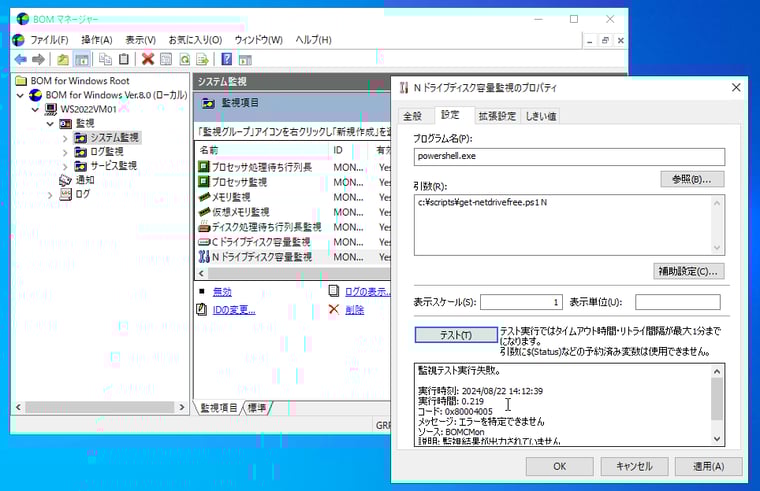Click the 表示スケール input field
Screen dimensions: 760x491
tap(521, 302)
